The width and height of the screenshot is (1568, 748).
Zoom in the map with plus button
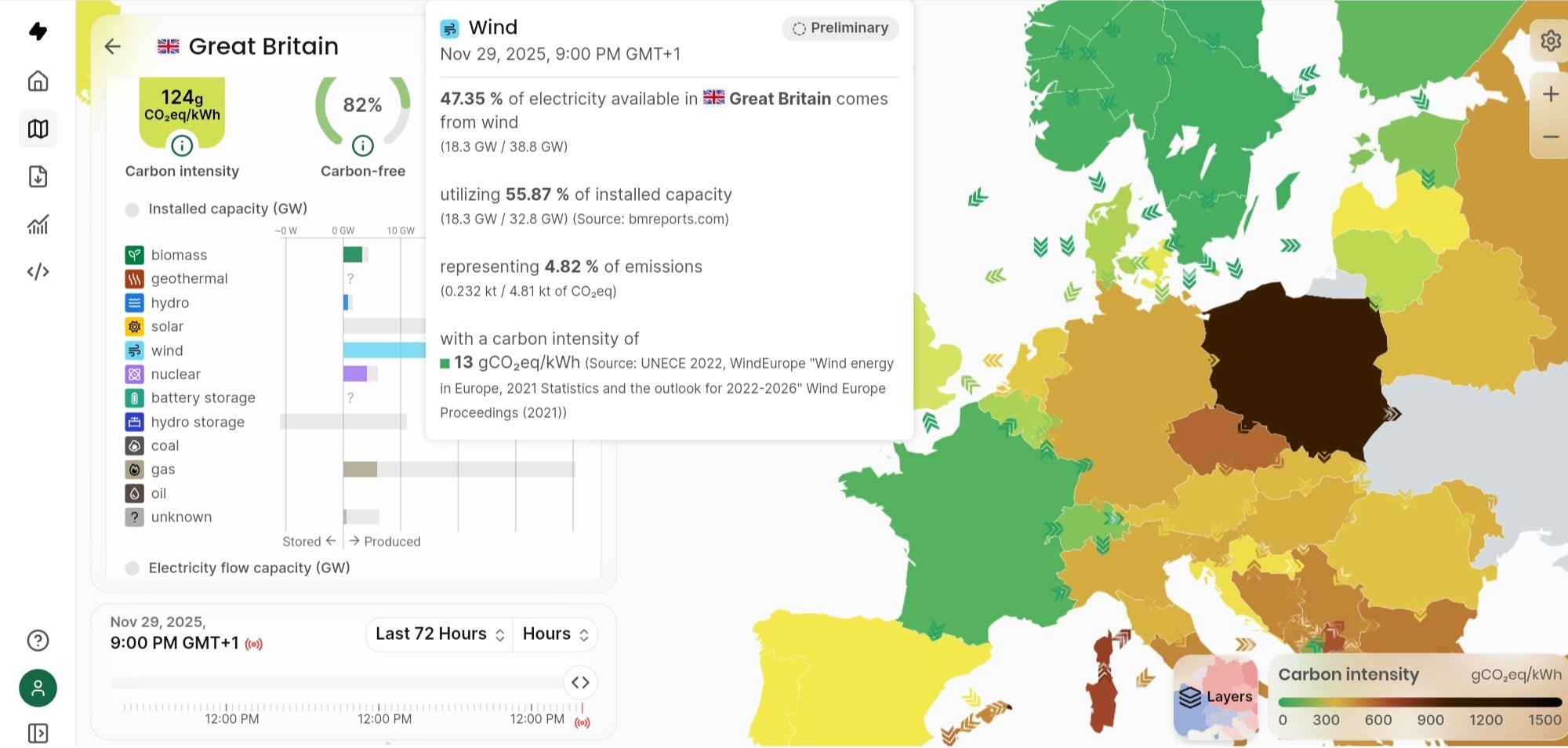[x=1550, y=95]
